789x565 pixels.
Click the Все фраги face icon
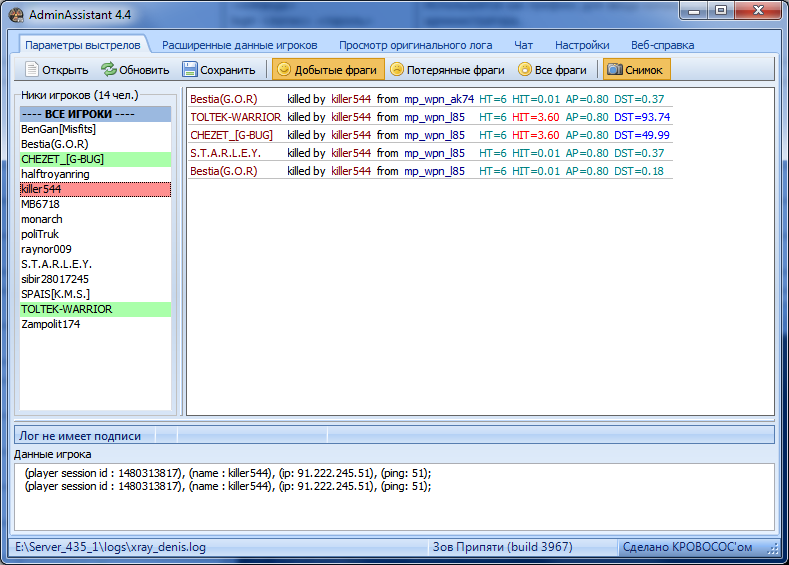click(524, 69)
